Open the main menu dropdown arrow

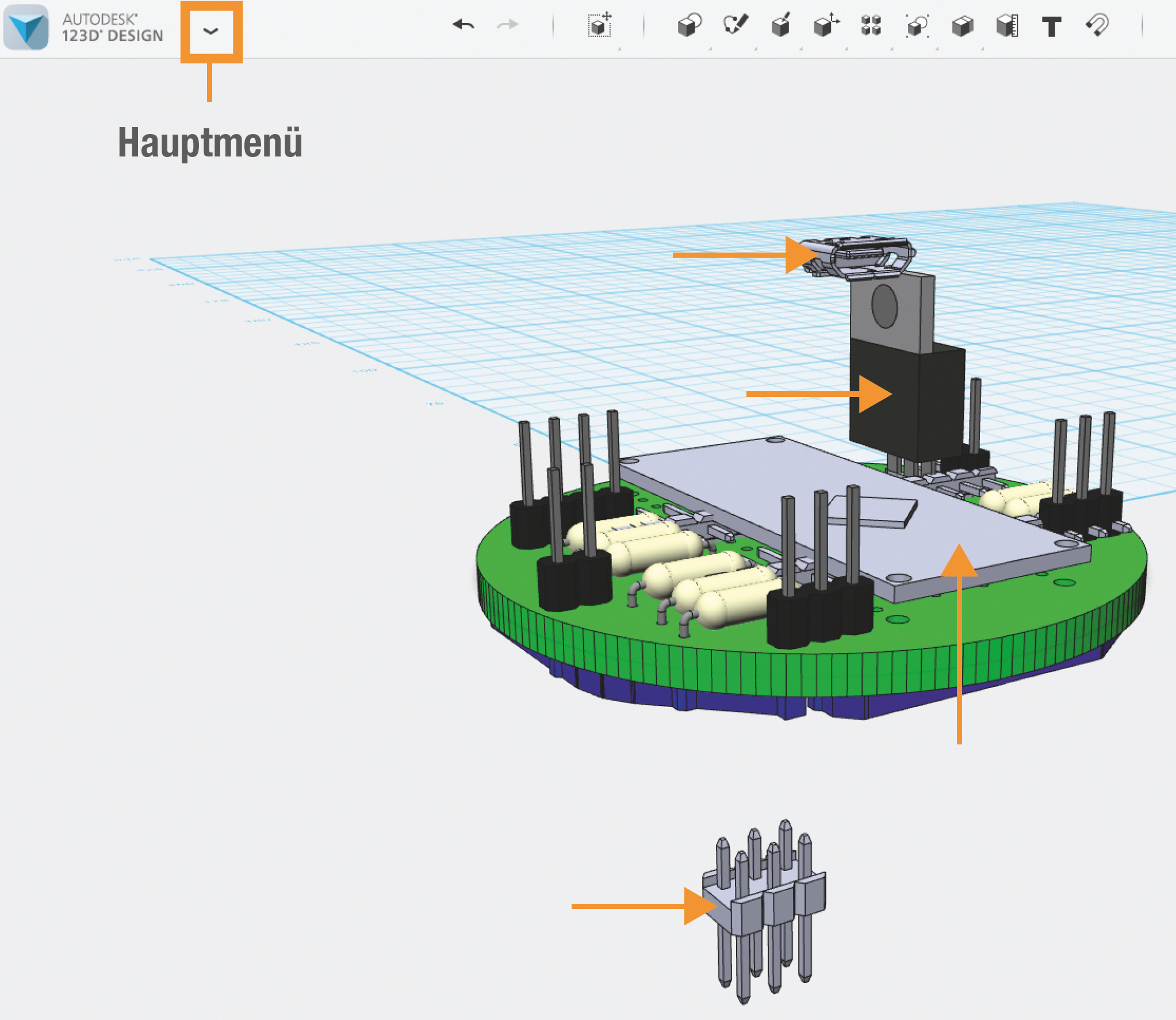pos(211,31)
